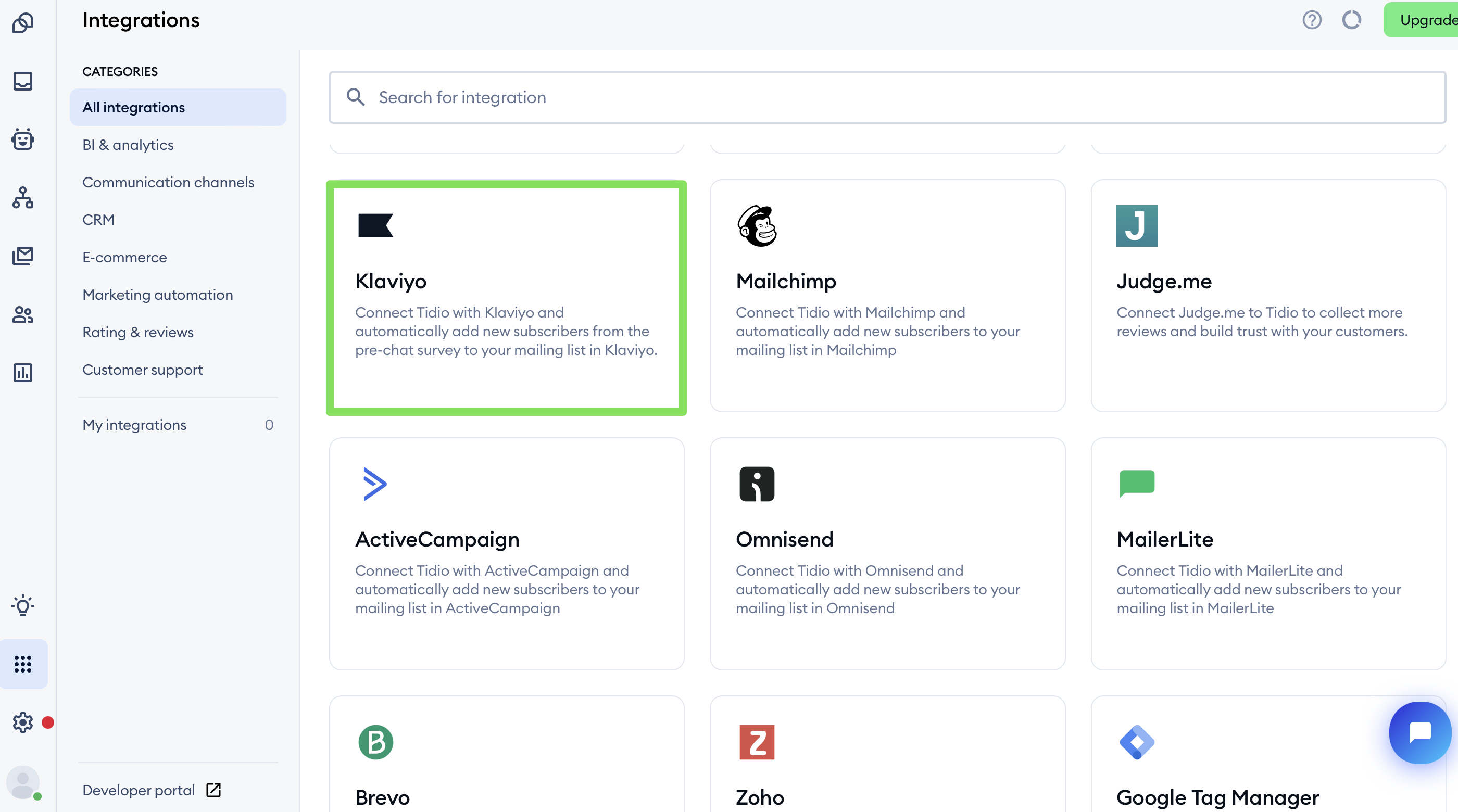This screenshot has height=812, width=1458.
Task: Open the Developer portal link
Action: (x=138, y=790)
